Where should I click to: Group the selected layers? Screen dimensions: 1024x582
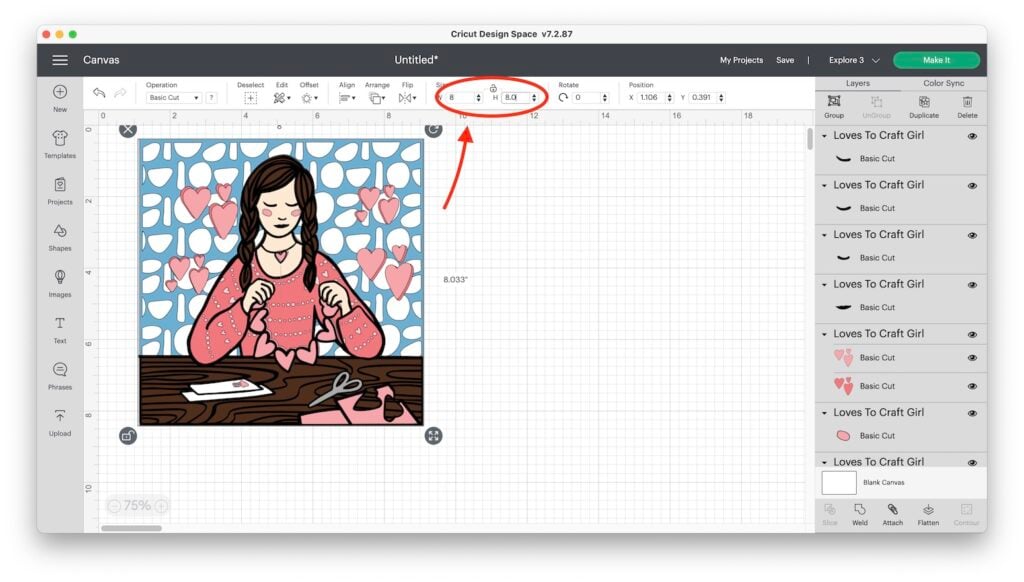point(834,106)
